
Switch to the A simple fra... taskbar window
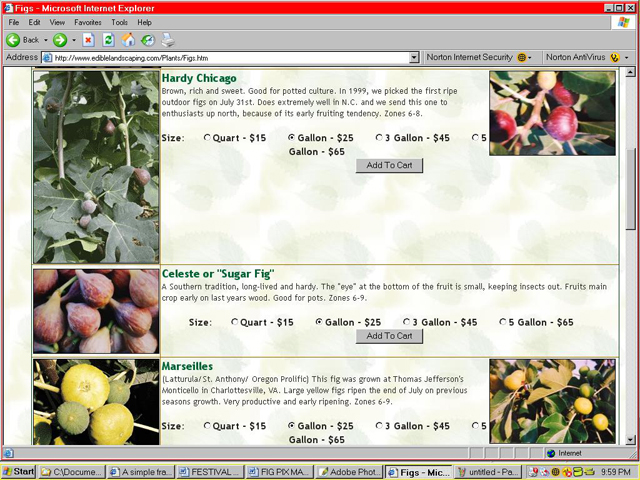tap(142, 472)
